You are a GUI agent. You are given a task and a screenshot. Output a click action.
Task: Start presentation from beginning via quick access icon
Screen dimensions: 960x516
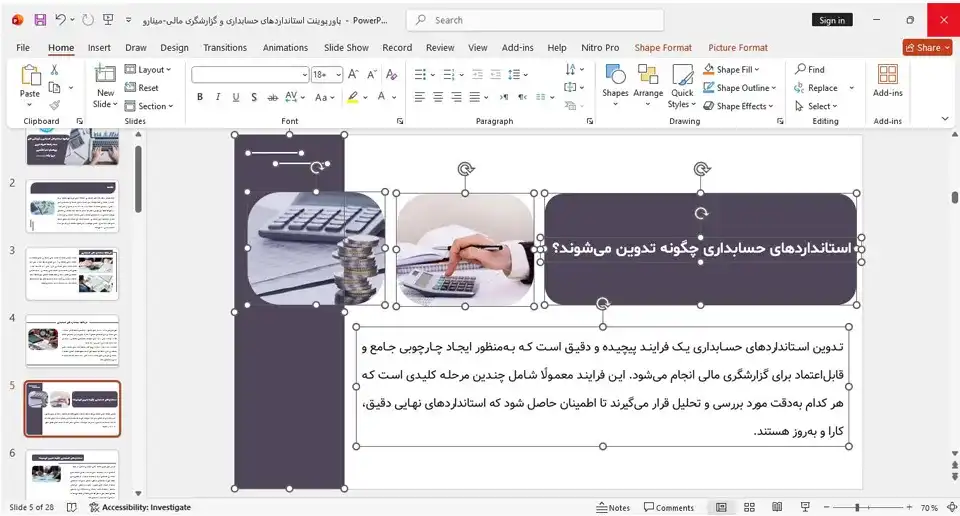[108, 20]
